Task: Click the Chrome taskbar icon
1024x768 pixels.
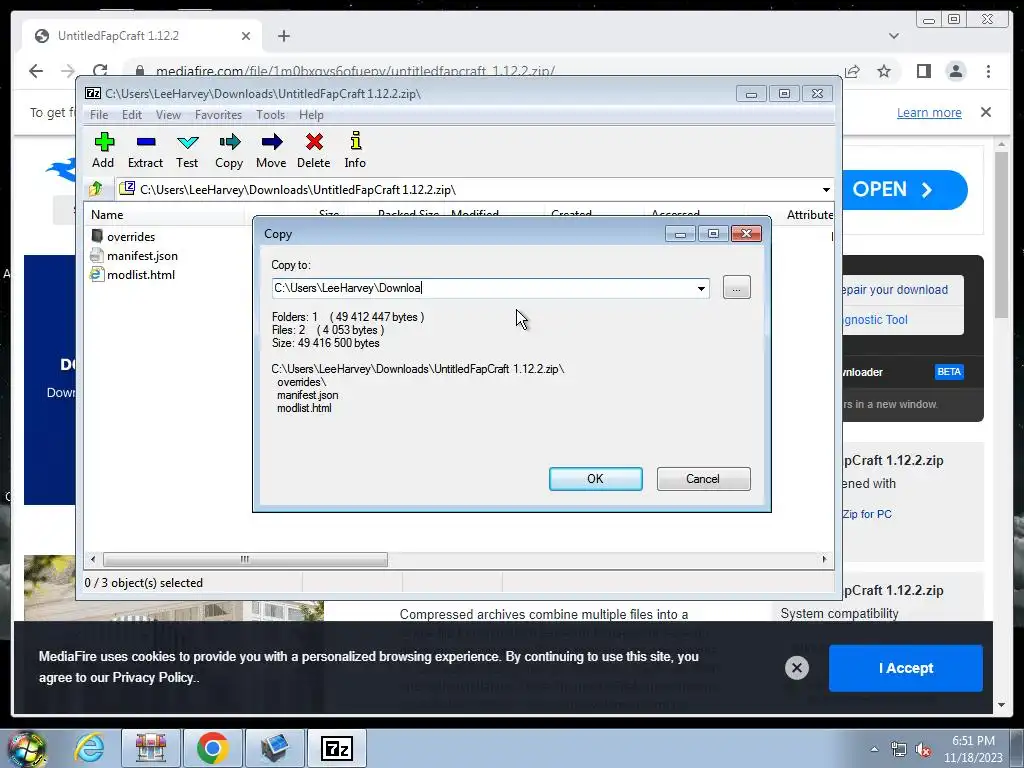Action: click(x=212, y=748)
